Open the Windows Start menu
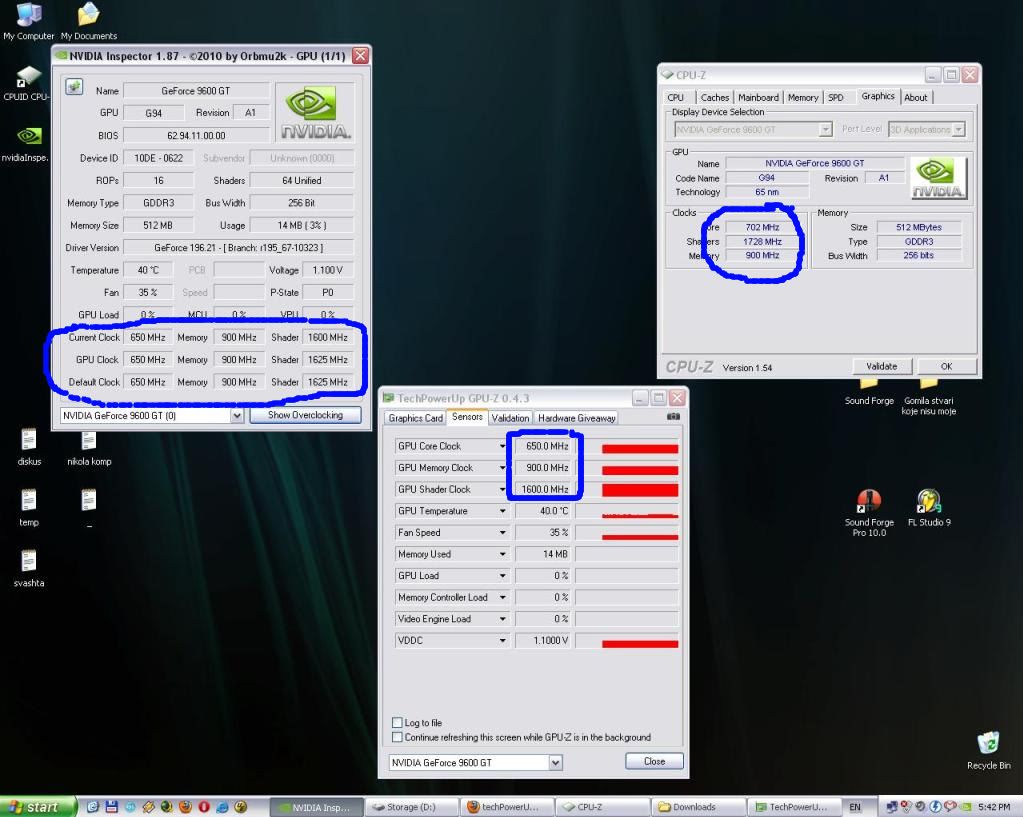 click(38, 807)
